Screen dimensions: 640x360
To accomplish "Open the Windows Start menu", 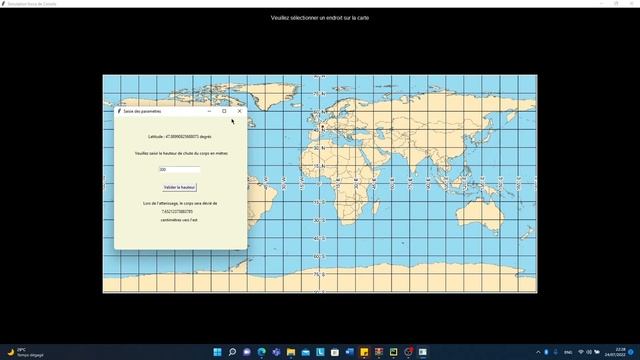I will point(218,352).
